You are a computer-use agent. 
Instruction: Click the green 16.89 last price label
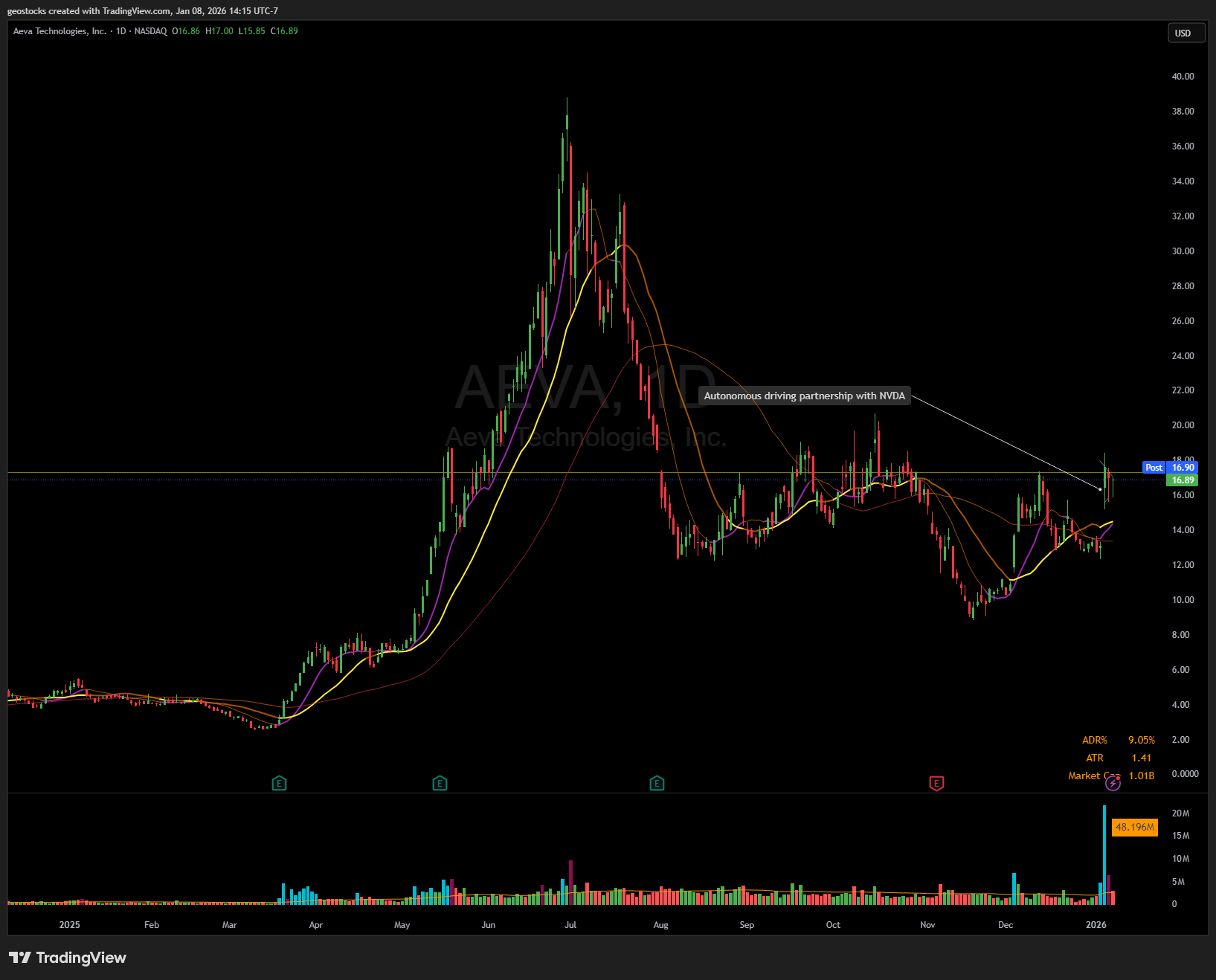(x=1183, y=480)
